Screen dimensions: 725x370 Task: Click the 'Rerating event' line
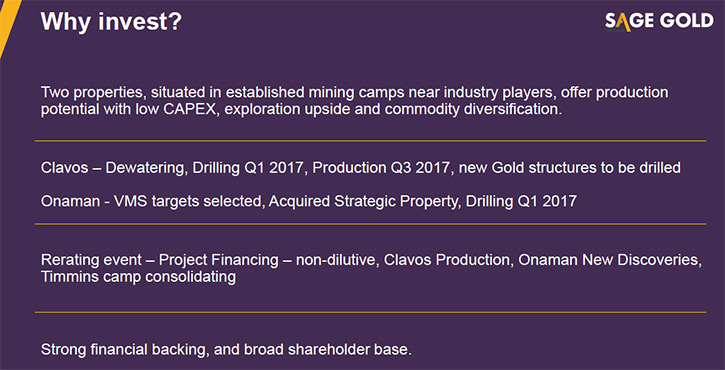(372, 268)
